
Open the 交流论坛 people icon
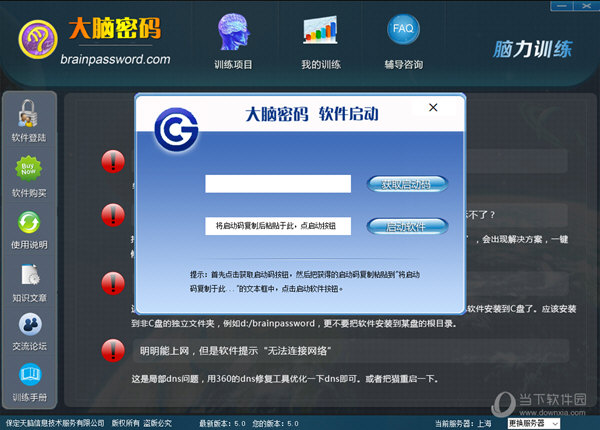point(30,324)
